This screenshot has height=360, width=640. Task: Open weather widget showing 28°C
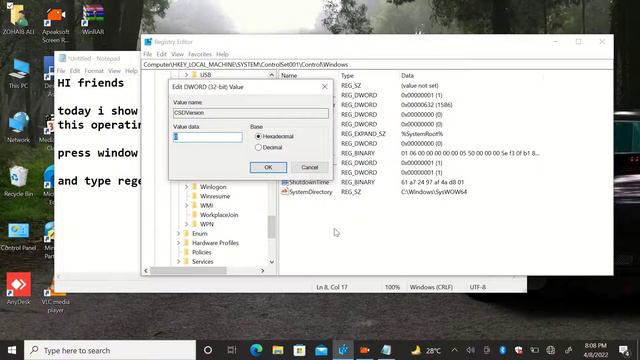pos(426,350)
